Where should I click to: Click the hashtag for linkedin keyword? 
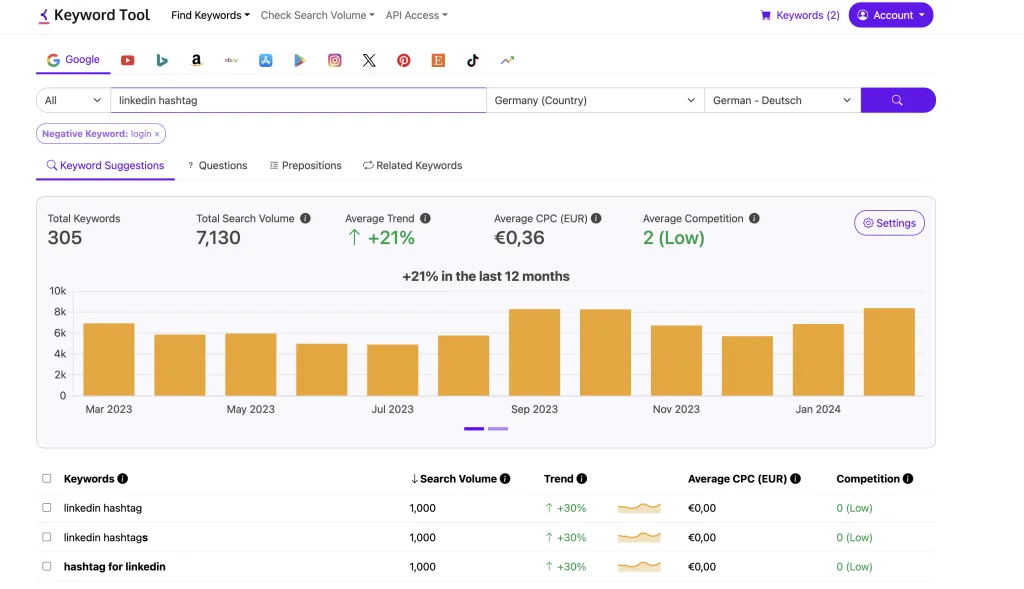point(114,566)
